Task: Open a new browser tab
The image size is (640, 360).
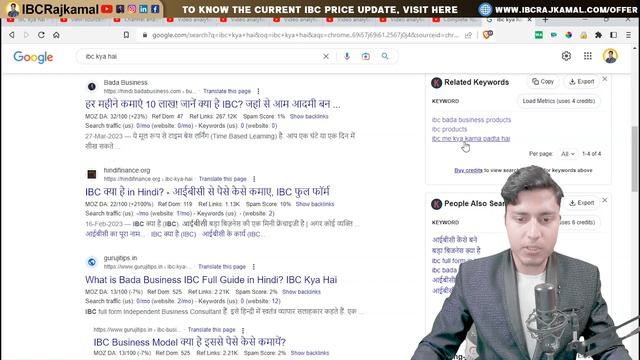Action: (545, 19)
